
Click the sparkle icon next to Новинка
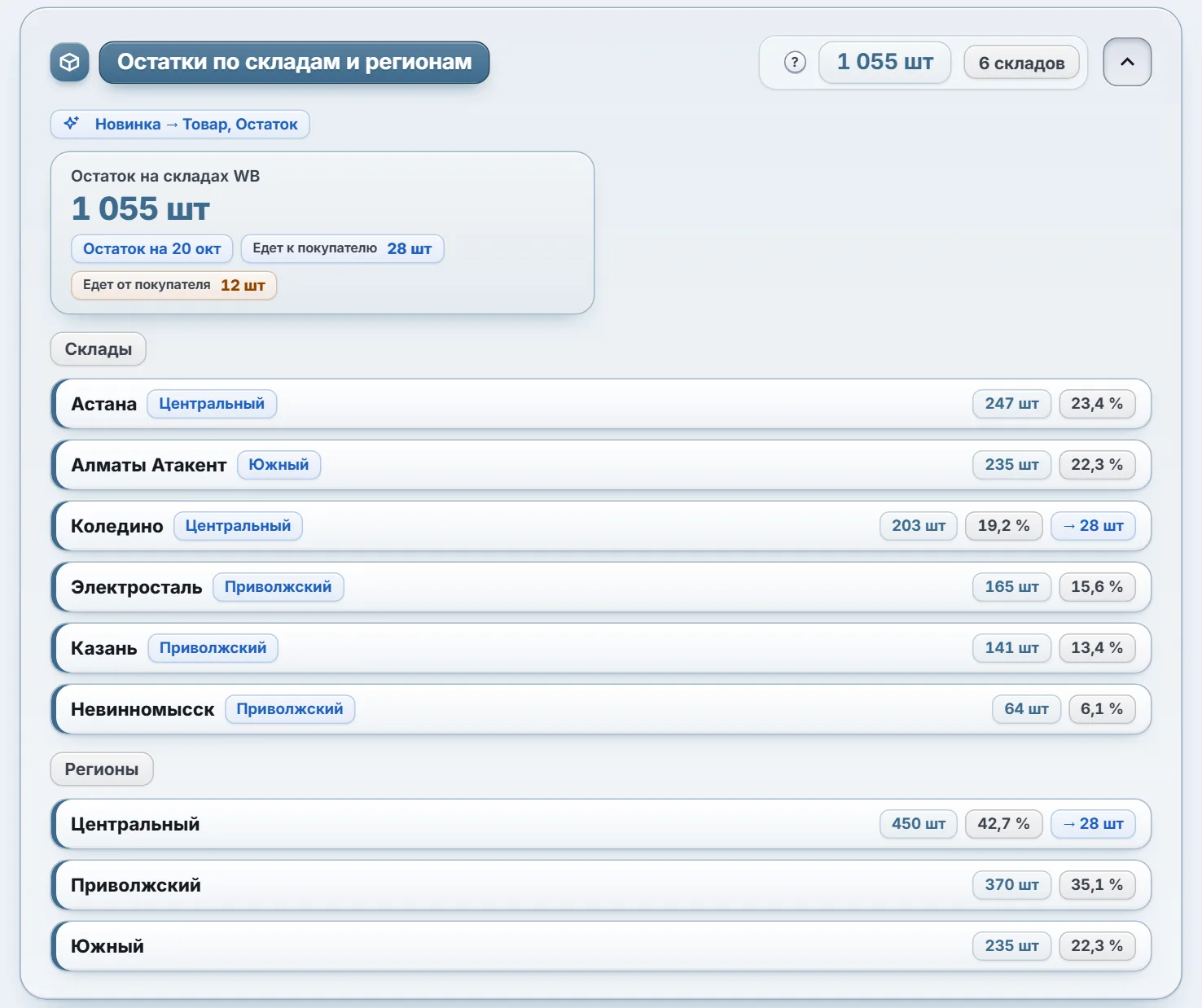click(72, 124)
